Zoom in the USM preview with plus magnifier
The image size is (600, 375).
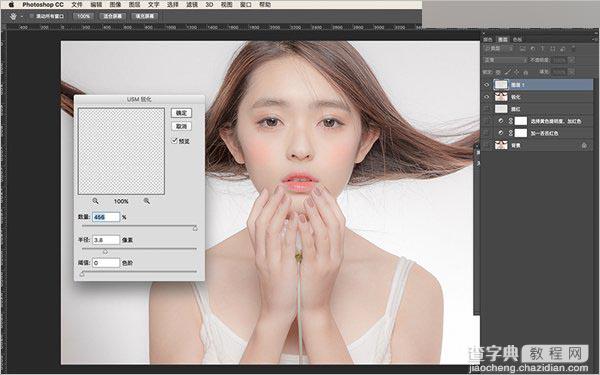[x=147, y=201]
